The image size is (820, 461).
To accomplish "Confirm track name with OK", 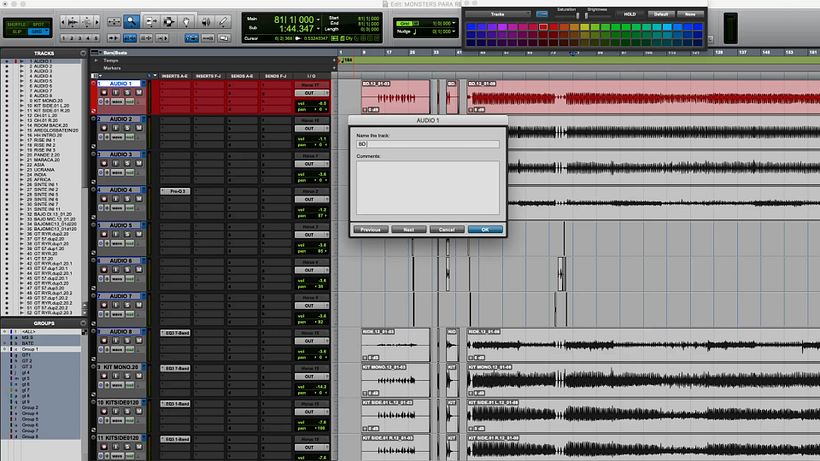I will pyautogui.click(x=485, y=229).
